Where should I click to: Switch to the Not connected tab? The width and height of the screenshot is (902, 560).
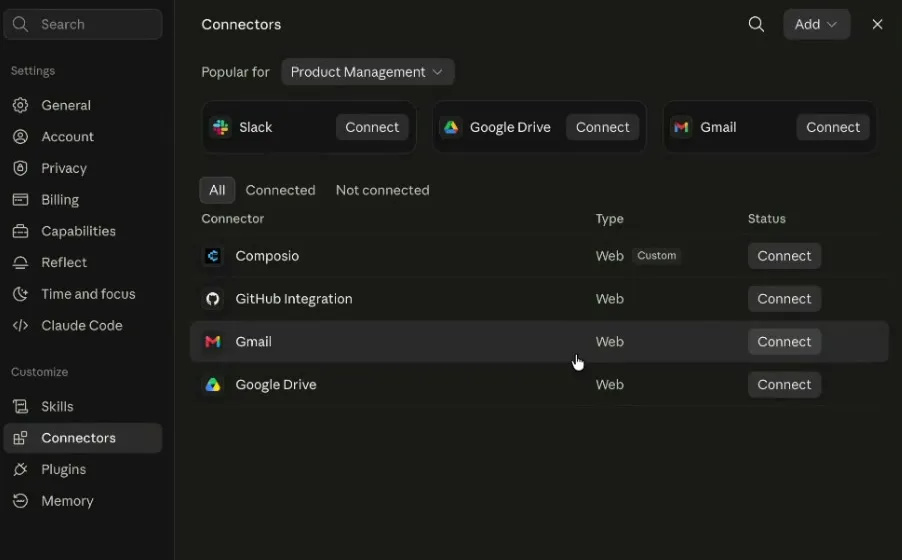click(x=383, y=190)
